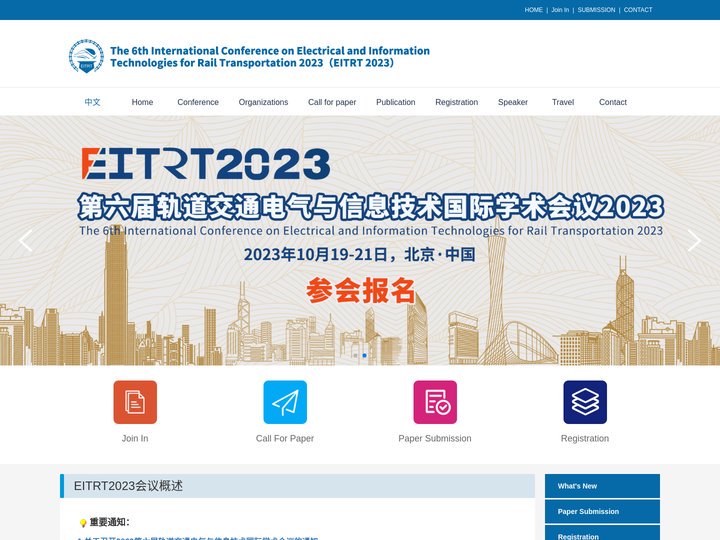The width and height of the screenshot is (720, 540).
Task: Open the Speaker menu item
Action: [x=513, y=102]
